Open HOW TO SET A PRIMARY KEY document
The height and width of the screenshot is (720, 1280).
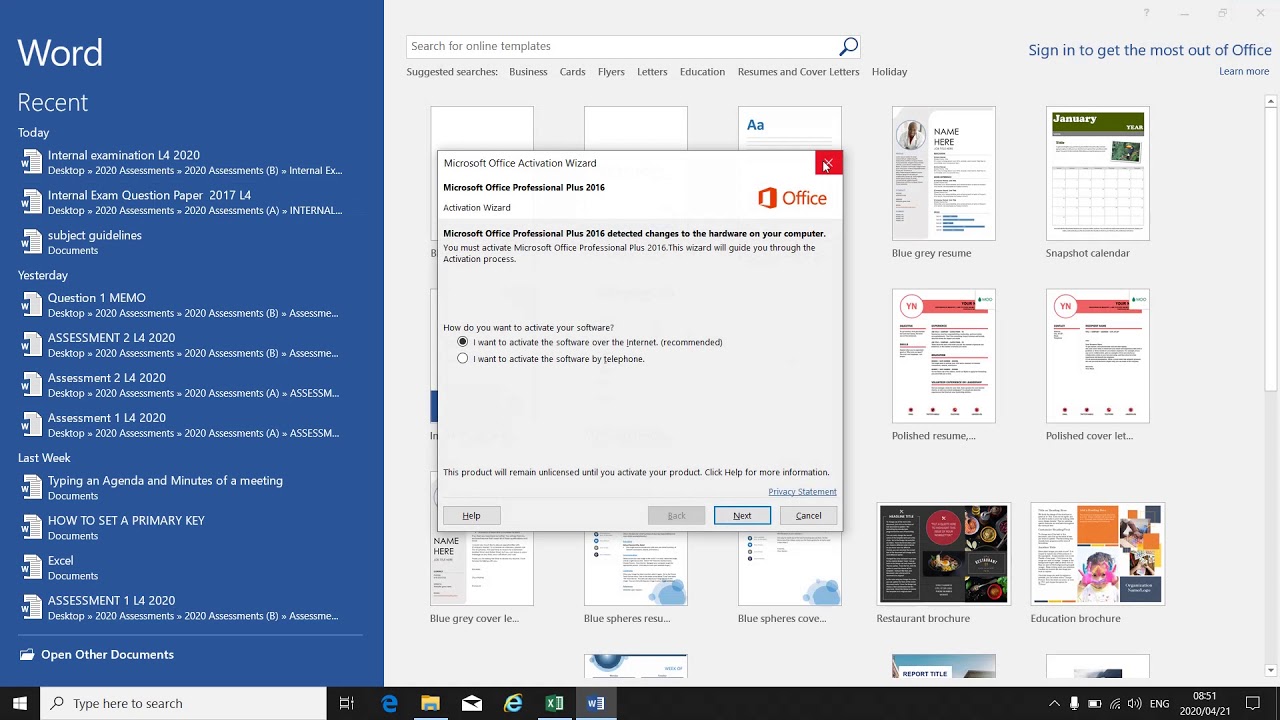click(x=190, y=527)
